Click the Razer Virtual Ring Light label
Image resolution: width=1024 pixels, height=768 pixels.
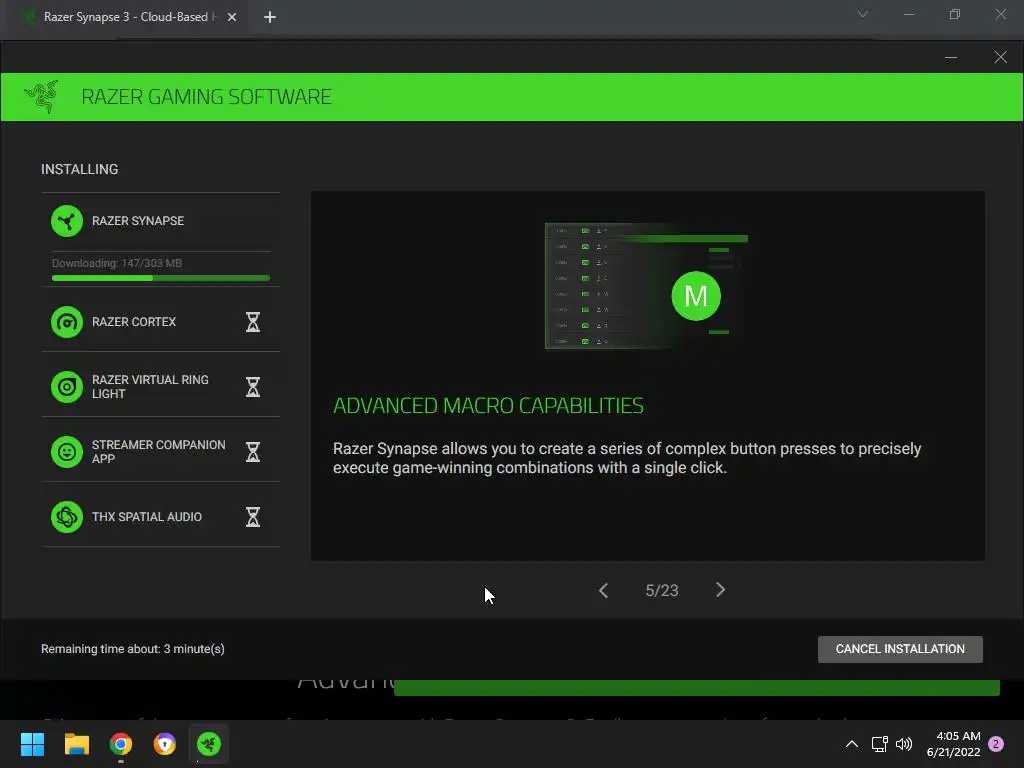[150, 387]
